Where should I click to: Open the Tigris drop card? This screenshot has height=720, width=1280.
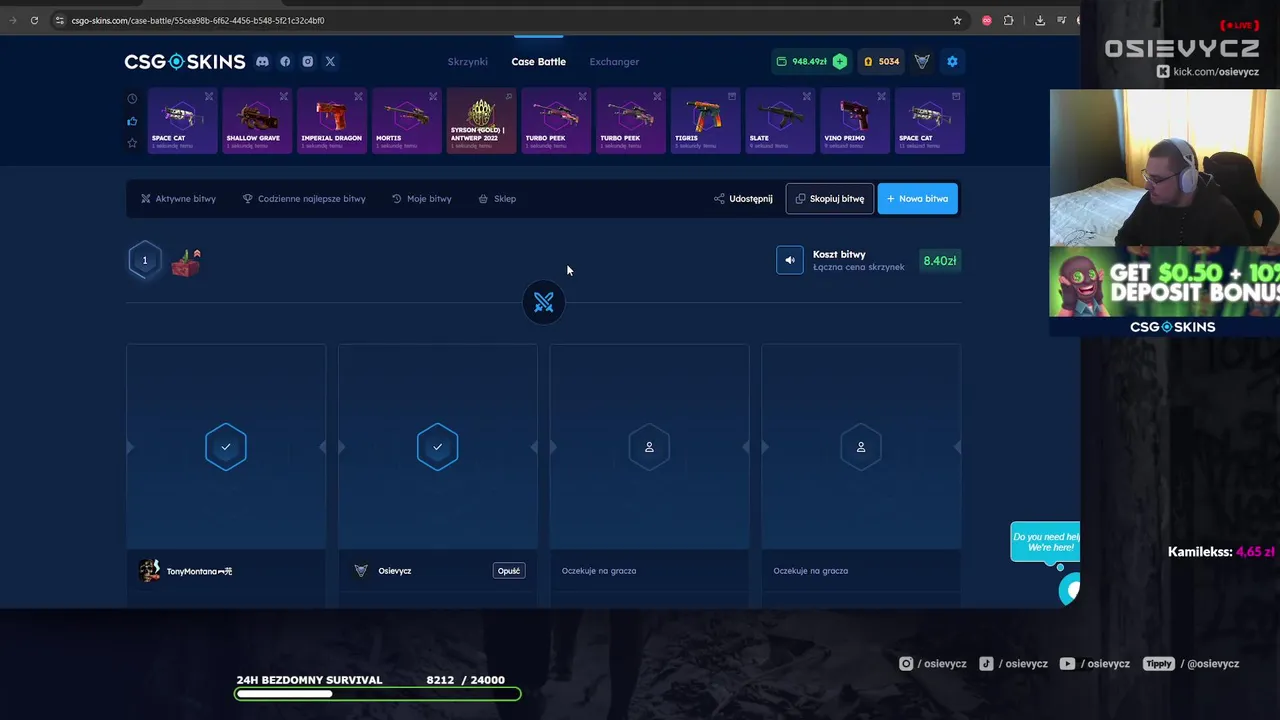(705, 121)
